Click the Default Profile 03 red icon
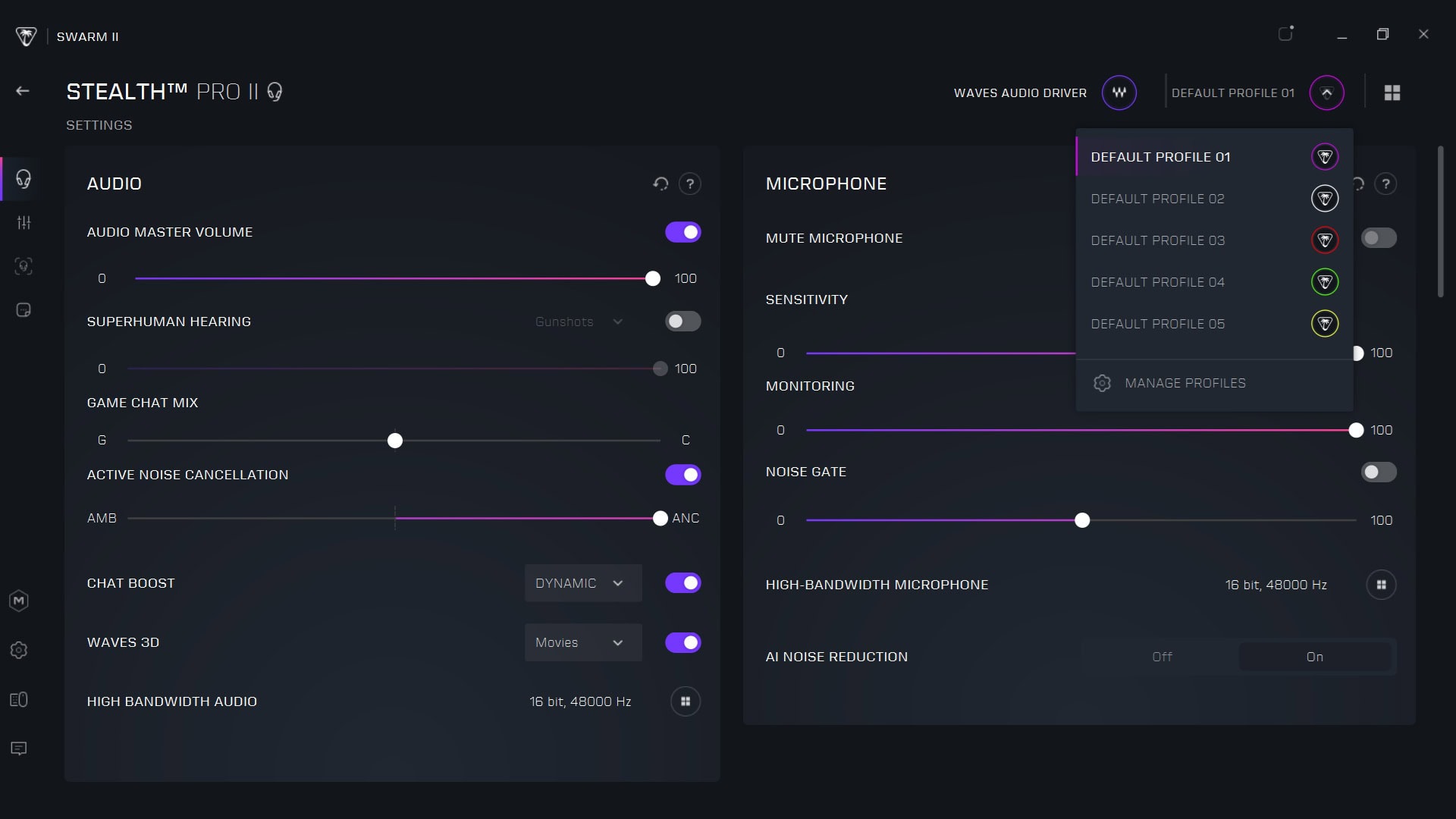Viewport: 1456px width, 819px height. tap(1325, 240)
